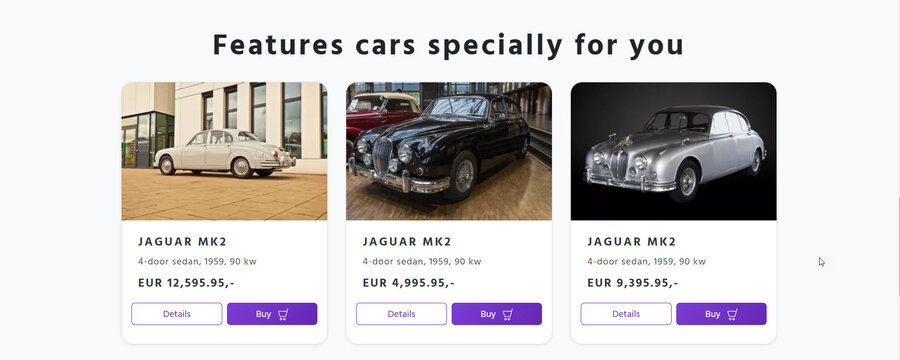The width and height of the screenshot is (900, 360).
Task: Click the EUR 9,395.95 price text
Action: (x=633, y=283)
